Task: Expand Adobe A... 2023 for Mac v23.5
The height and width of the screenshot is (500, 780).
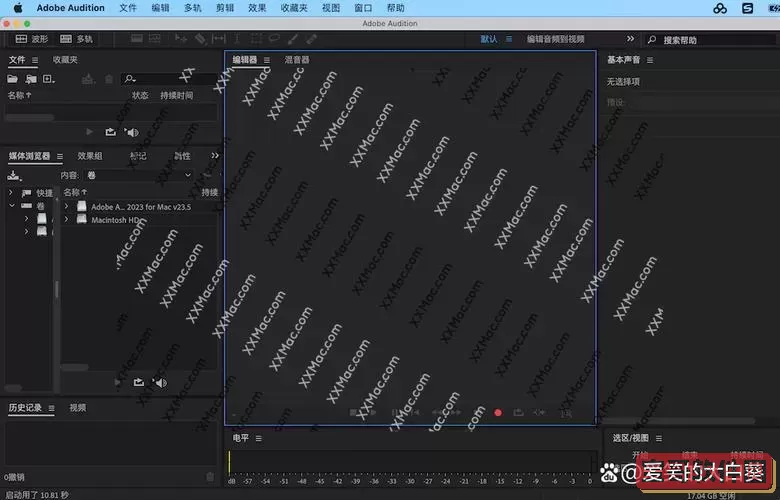Action: [x=67, y=206]
